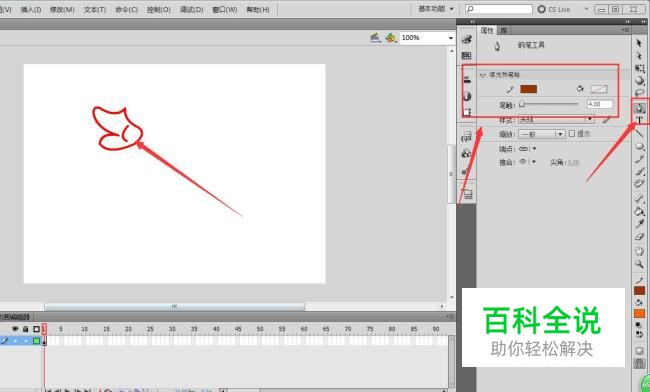Open the 修改(M) menu

[x=62, y=9]
